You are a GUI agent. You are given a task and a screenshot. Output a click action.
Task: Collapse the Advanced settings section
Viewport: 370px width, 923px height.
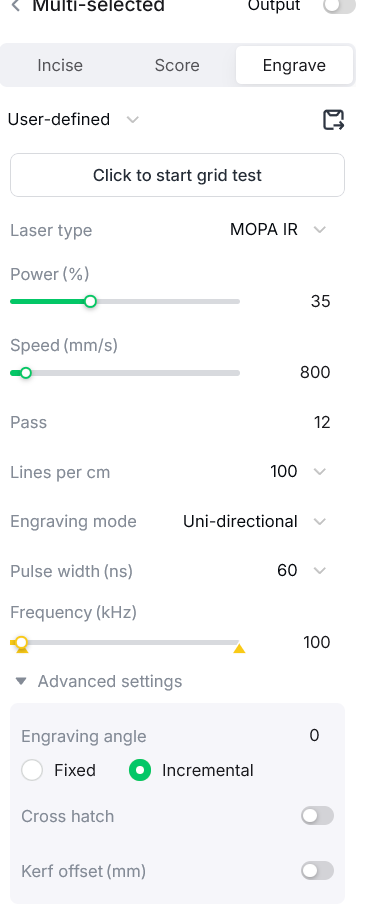pos(98,682)
